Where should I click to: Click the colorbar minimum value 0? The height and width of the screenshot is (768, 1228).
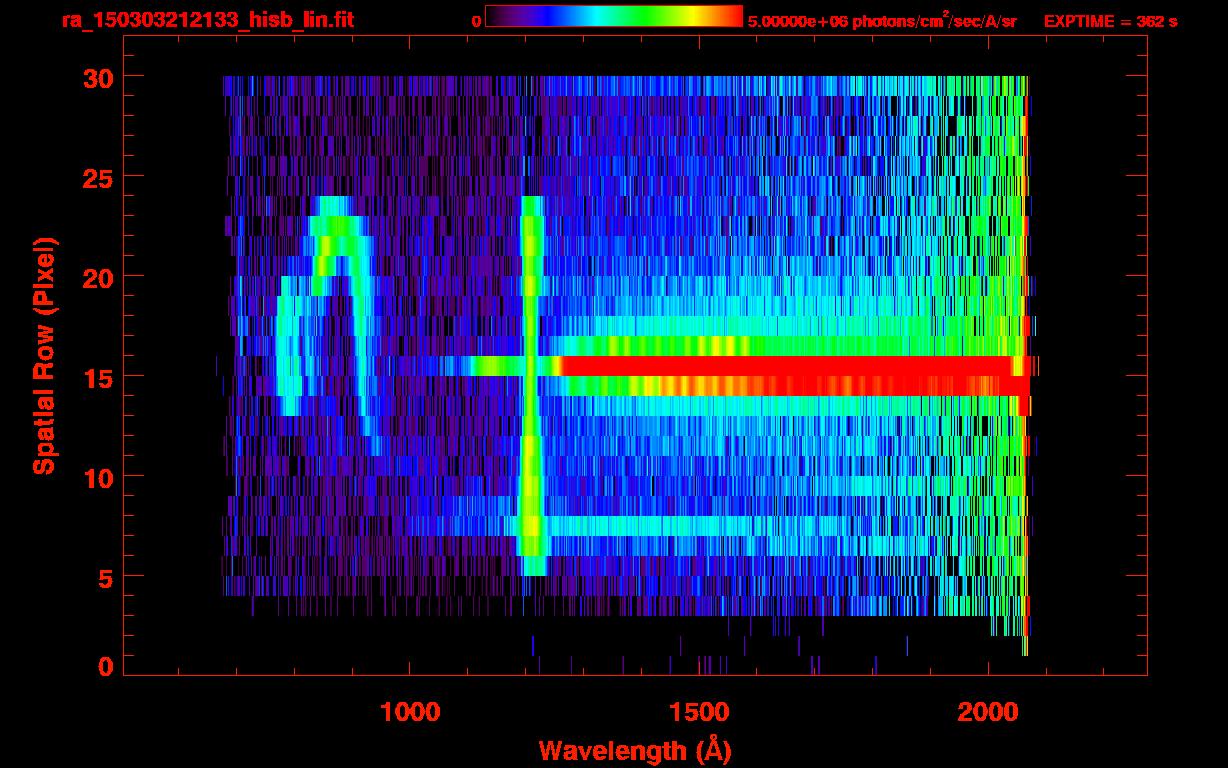(x=476, y=21)
